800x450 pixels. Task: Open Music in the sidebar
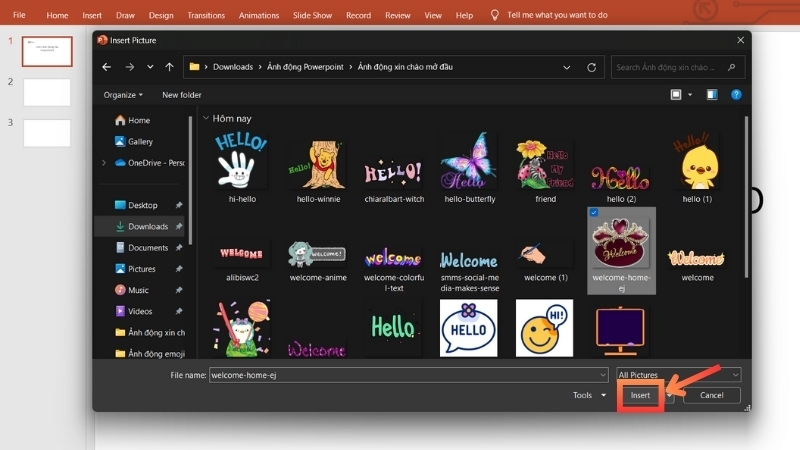click(132, 290)
